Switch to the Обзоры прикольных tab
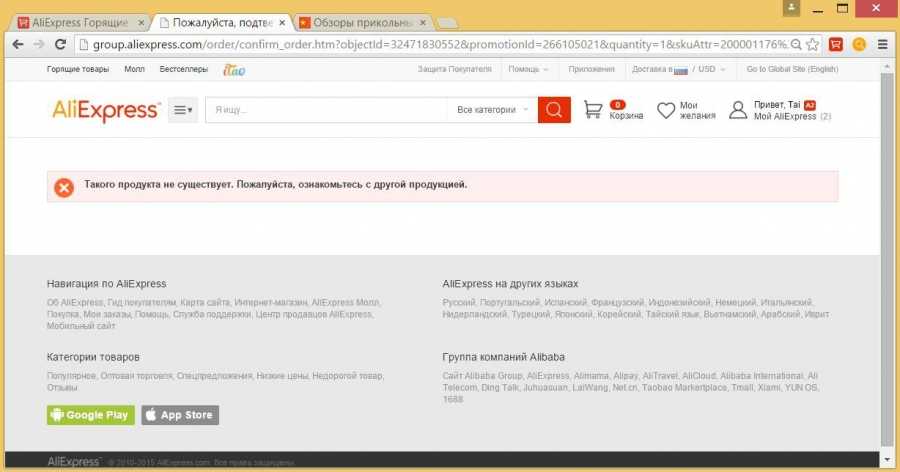The height and width of the screenshot is (472, 900). (361, 21)
